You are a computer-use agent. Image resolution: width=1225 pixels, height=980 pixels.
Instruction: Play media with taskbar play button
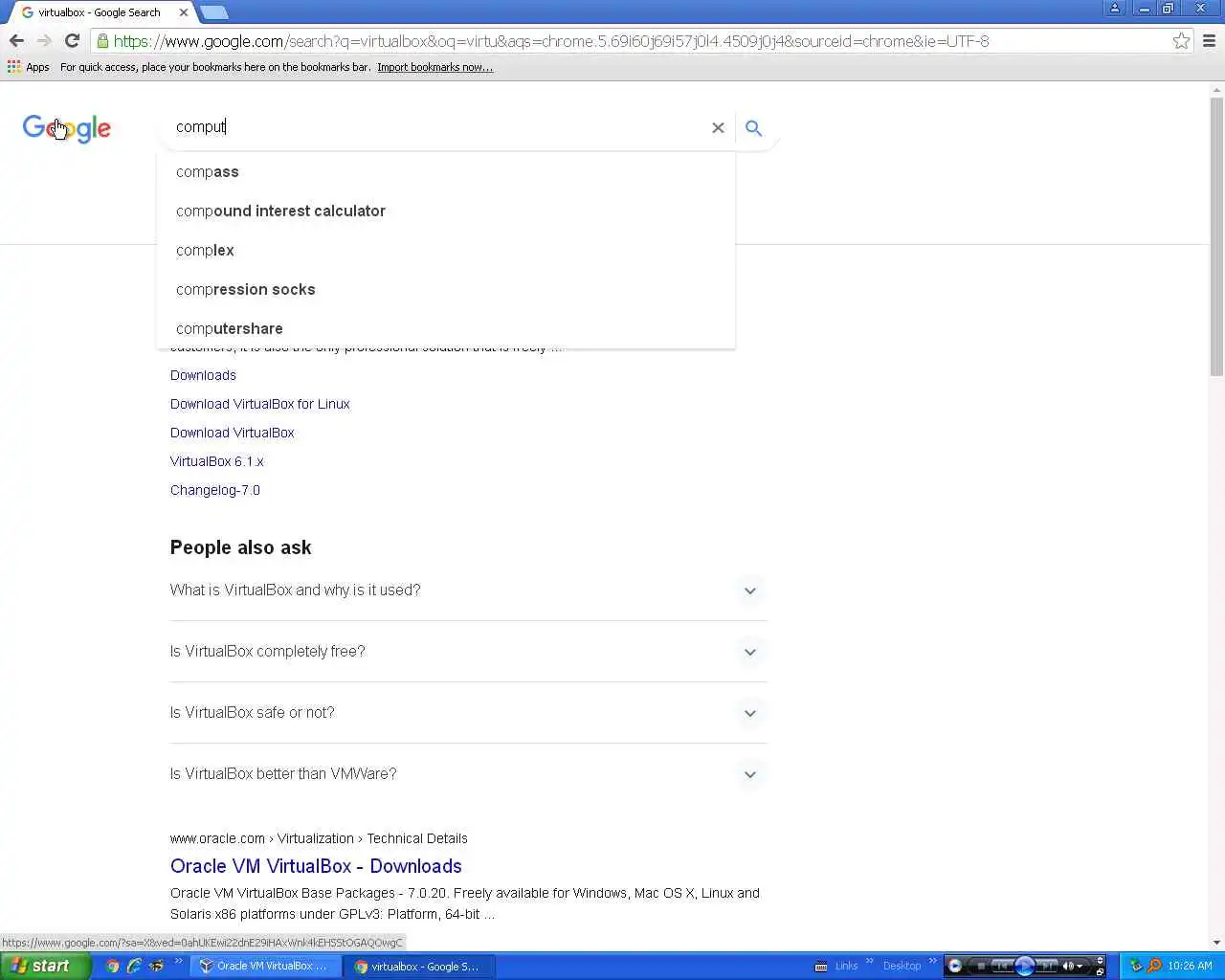point(1024,966)
